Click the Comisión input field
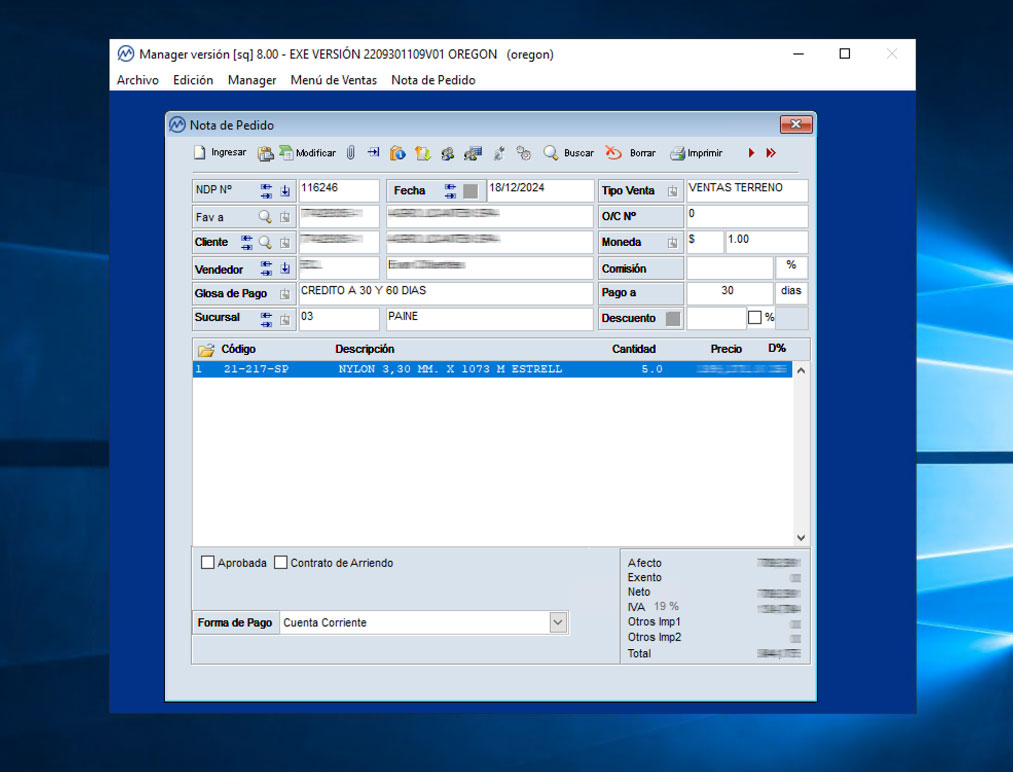The width and height of the screenshot is (1013, 772). coord(729,267)
